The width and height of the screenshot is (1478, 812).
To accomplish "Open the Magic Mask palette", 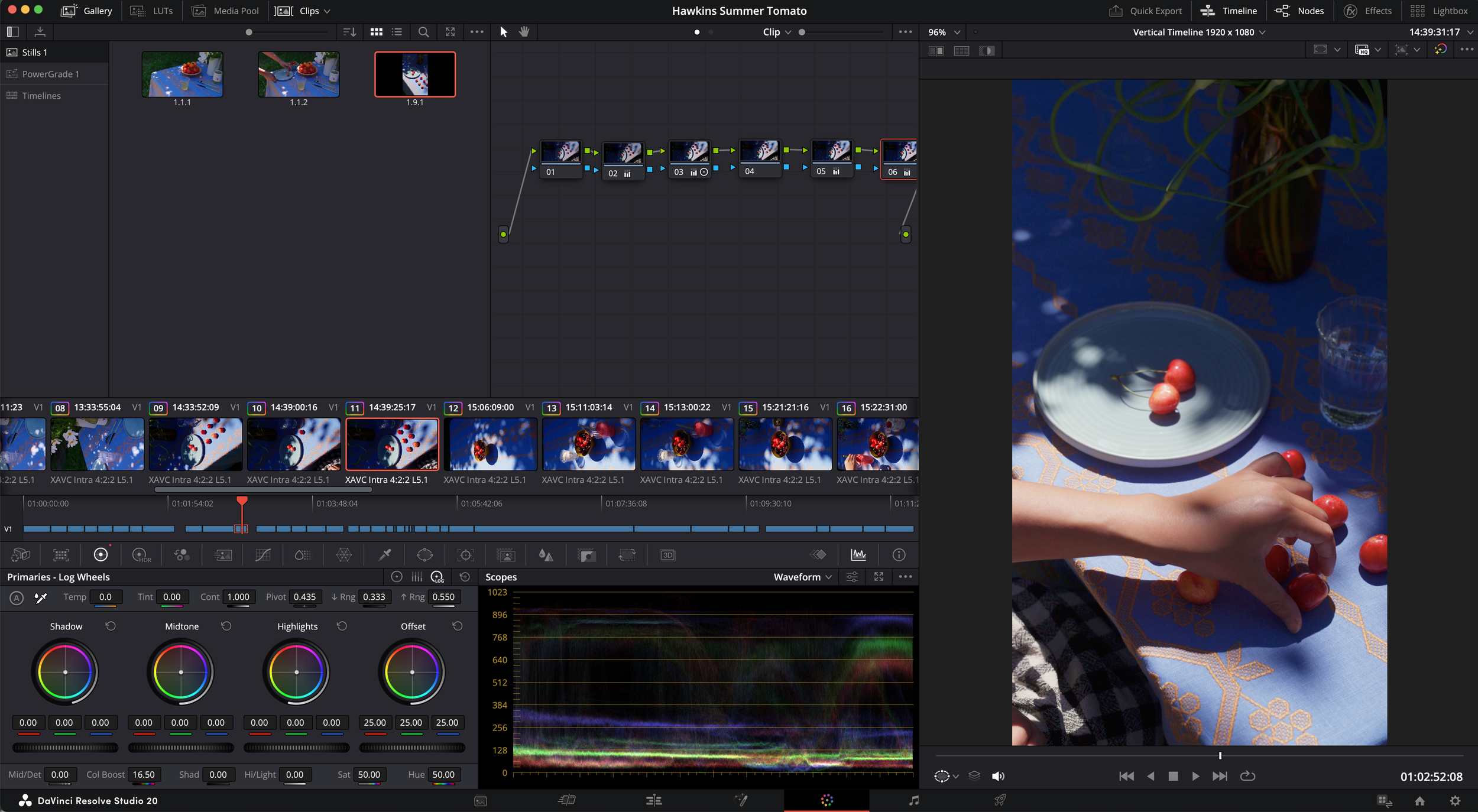I will 505,555.
